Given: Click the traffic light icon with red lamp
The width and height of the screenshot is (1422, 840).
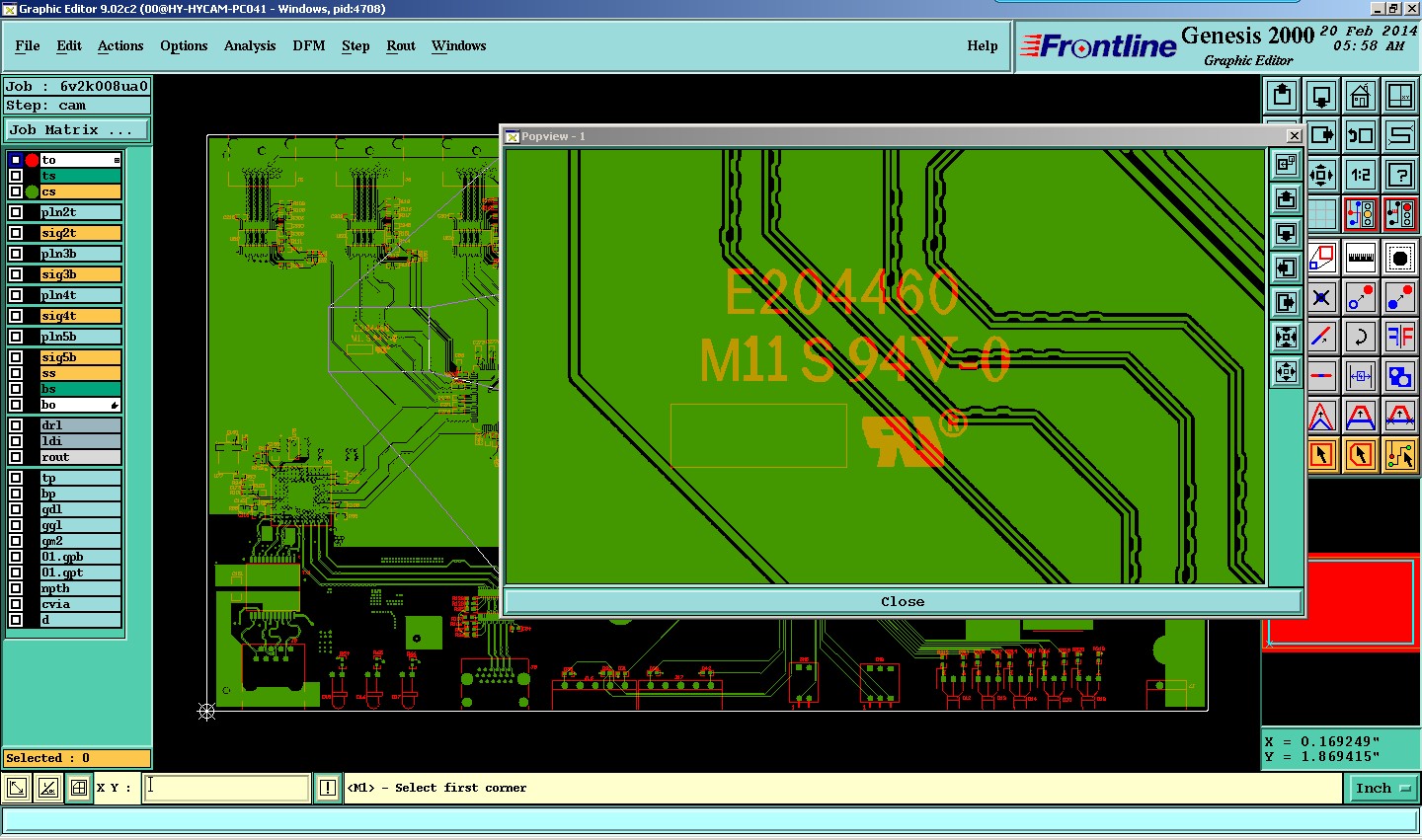Looking at the screenshot, I should (x=1400, y=214).
